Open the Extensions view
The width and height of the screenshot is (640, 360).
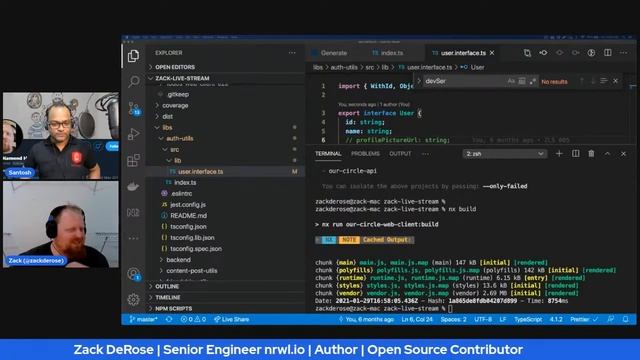click(133, 160)
